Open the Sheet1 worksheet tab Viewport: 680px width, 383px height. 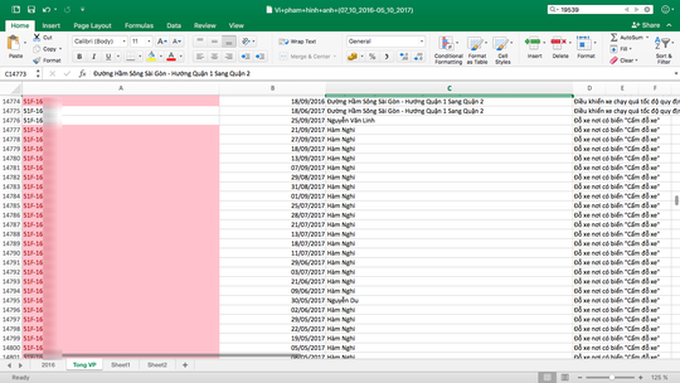click(x=121, y=365)
